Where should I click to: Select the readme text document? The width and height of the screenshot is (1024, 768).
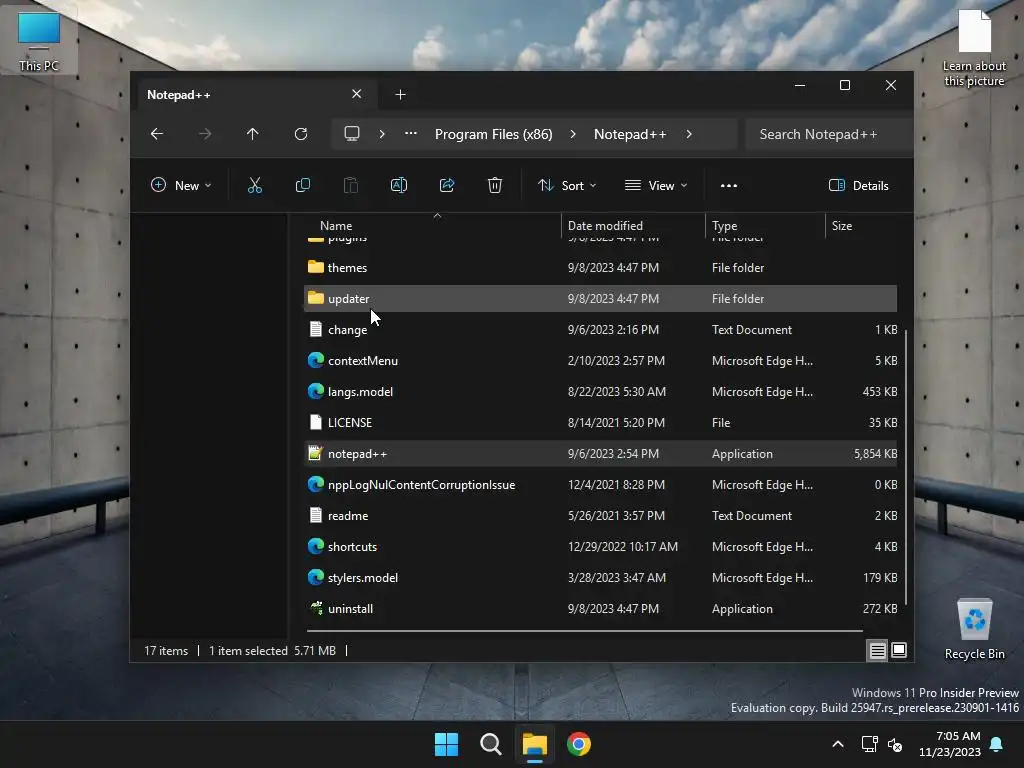click(601, 515)
